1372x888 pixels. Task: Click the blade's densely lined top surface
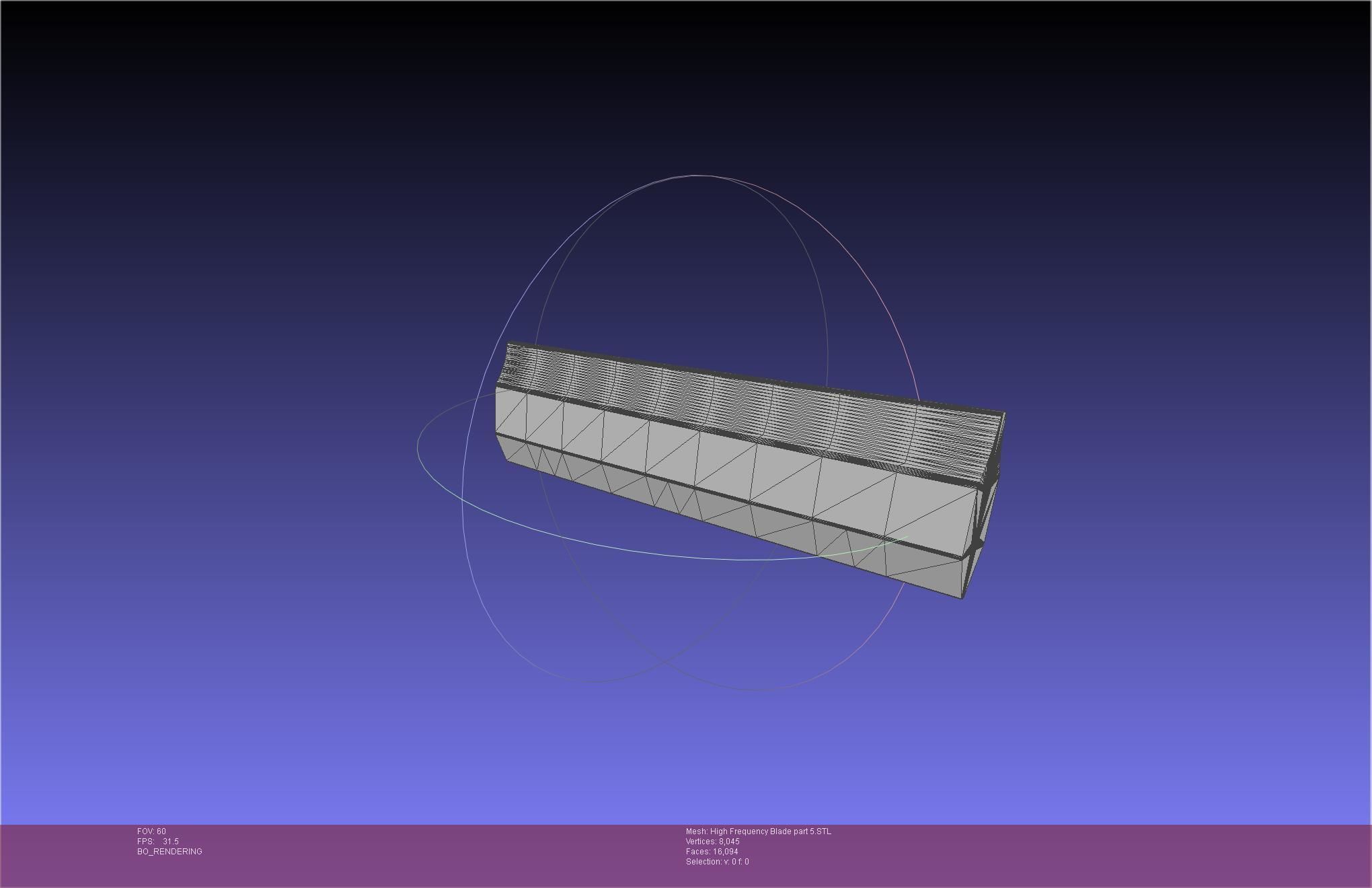[740, 404]
